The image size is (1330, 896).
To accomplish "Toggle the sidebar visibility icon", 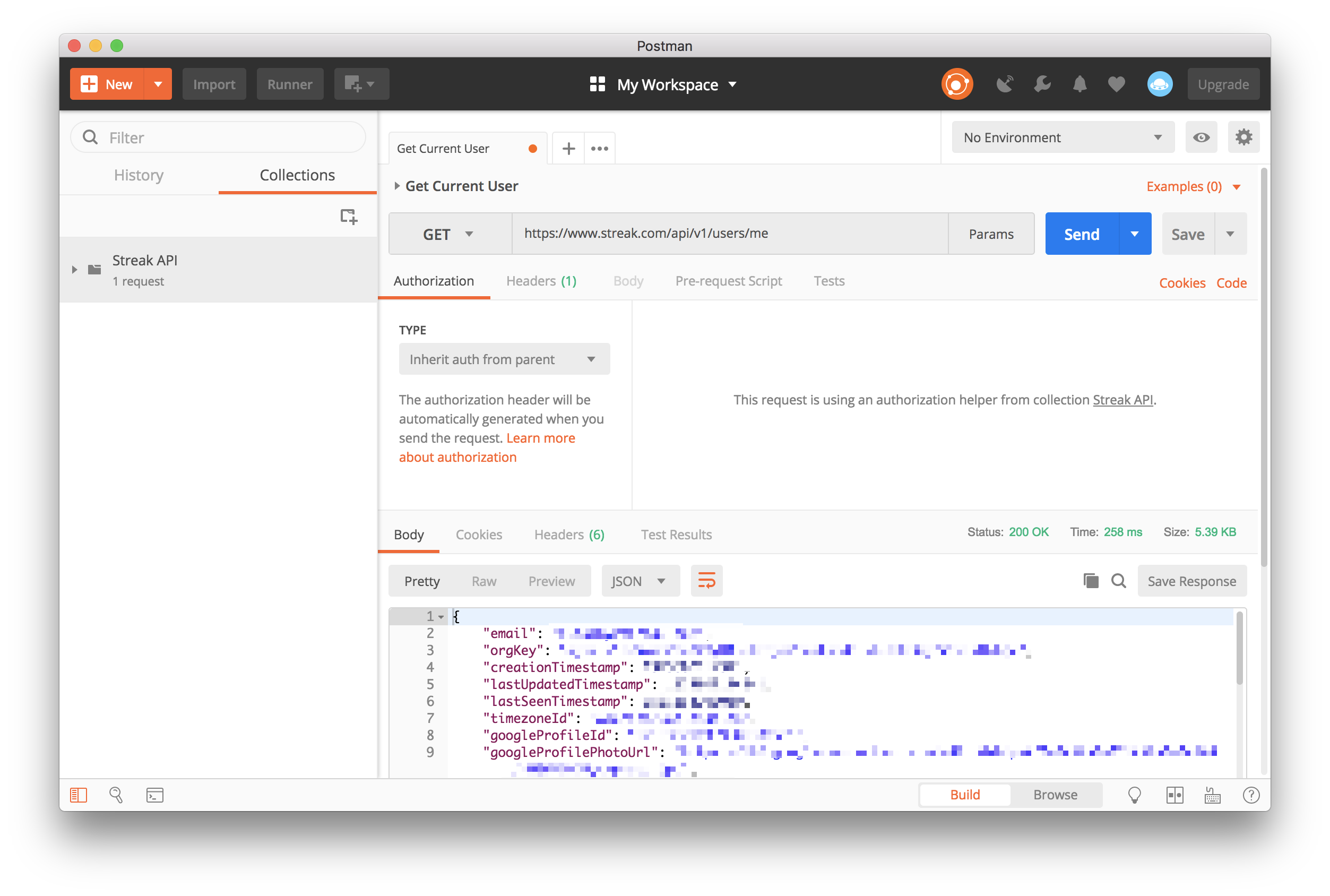I will (78, 795).
